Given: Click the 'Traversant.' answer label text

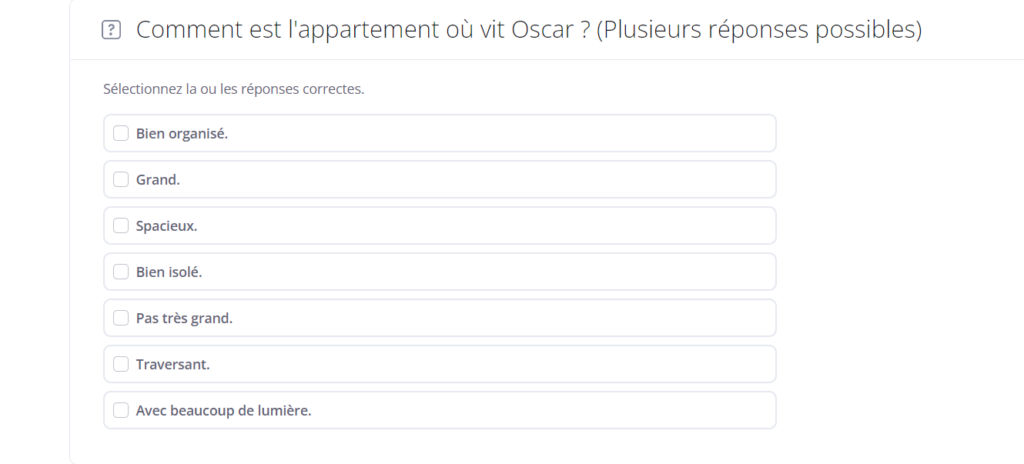Looking at the screenshot, I should 172,365.
